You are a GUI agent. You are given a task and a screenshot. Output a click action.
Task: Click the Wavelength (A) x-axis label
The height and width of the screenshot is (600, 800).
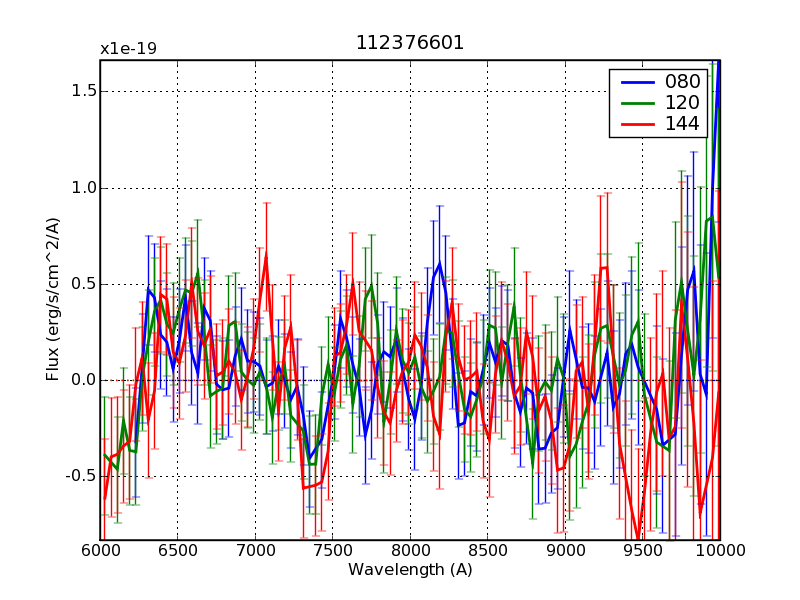point(410,570)
